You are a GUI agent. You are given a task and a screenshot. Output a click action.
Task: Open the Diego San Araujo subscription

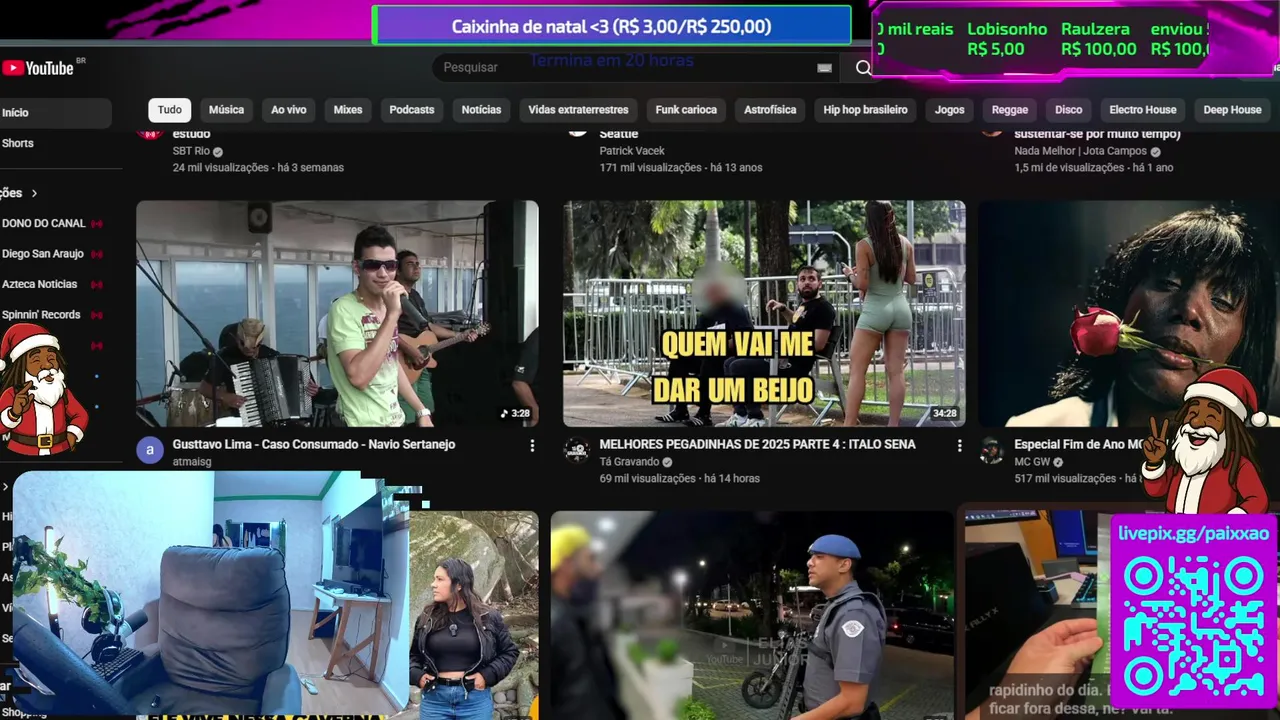click(x=43, y=254)
